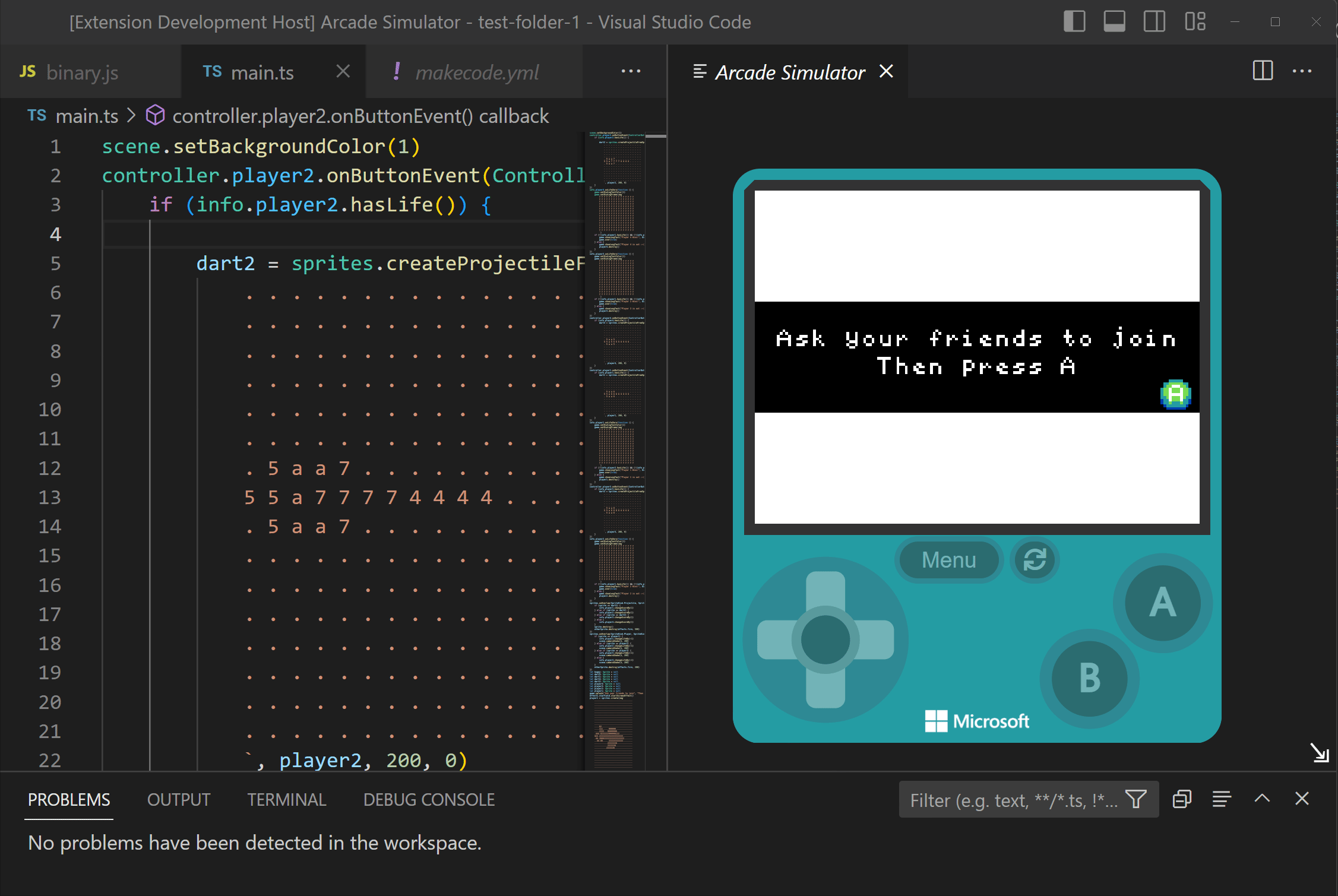Click the simulator A button
The width and height of the screenshot is (1338, 896).
click(1162, 603)
